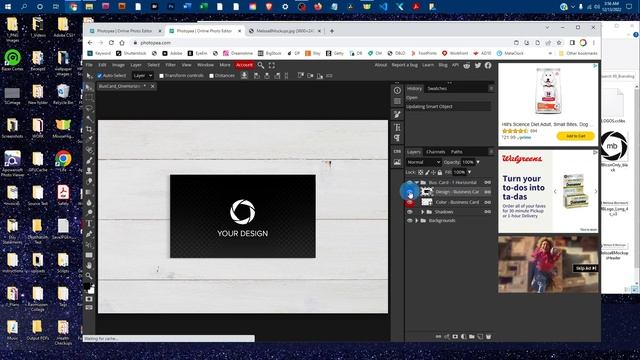The image size is (640, 360).
Task: Open the Filter menu
Action: pyautogui.click(x=171, y=65)
